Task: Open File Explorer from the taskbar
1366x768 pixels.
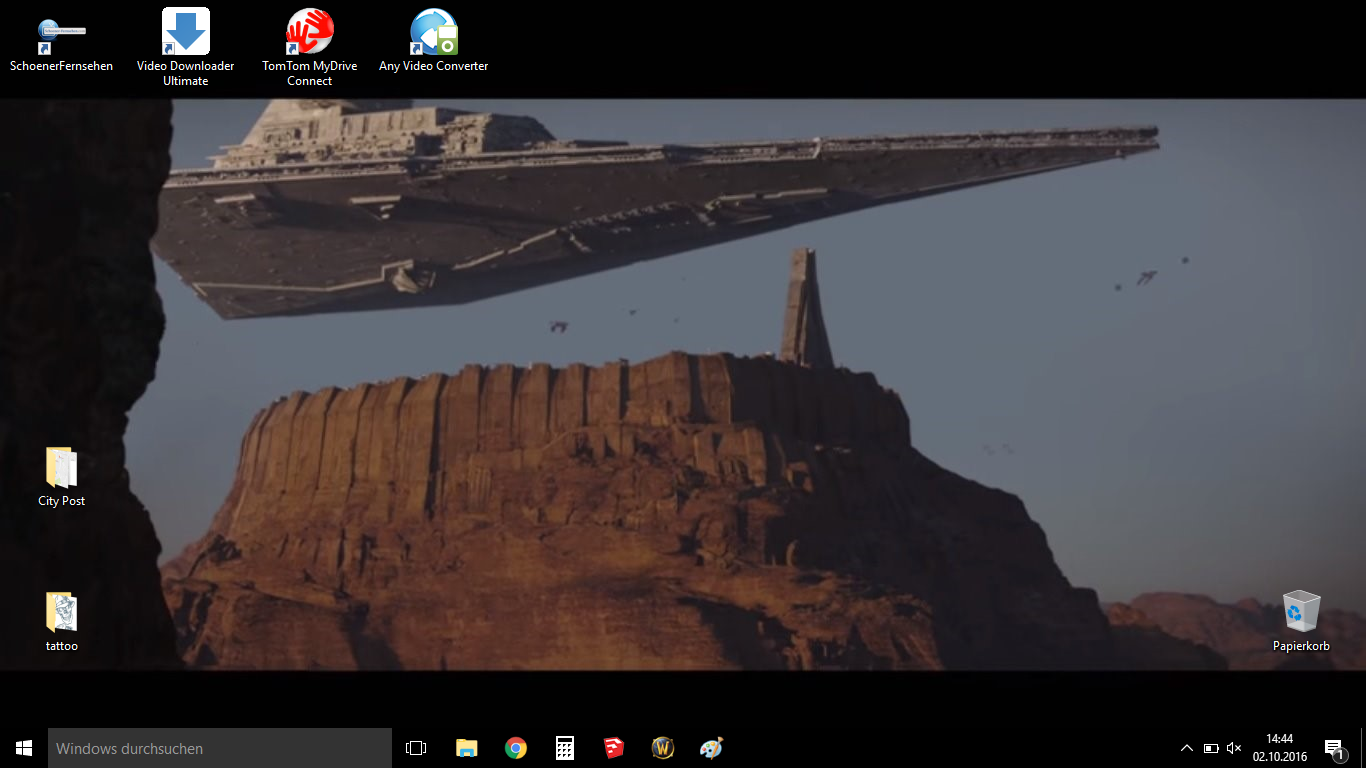Action: point(466,748)
